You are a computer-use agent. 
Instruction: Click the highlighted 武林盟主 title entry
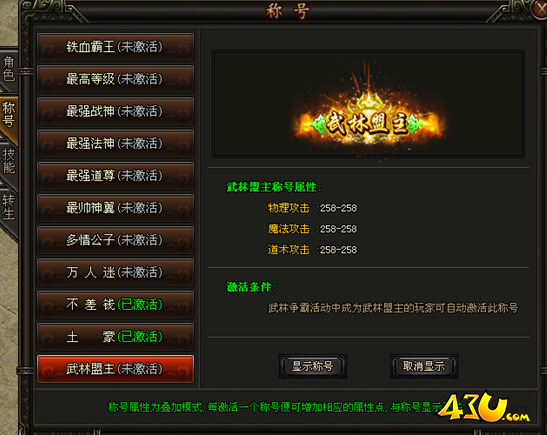click(115, 369)
